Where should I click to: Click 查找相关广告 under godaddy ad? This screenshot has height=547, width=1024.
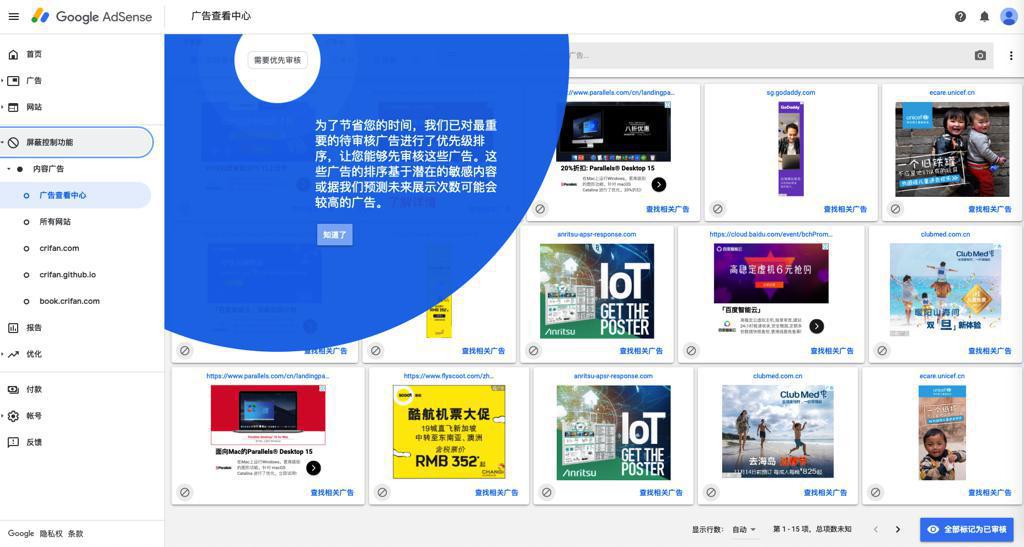click(x=845, y=209)
